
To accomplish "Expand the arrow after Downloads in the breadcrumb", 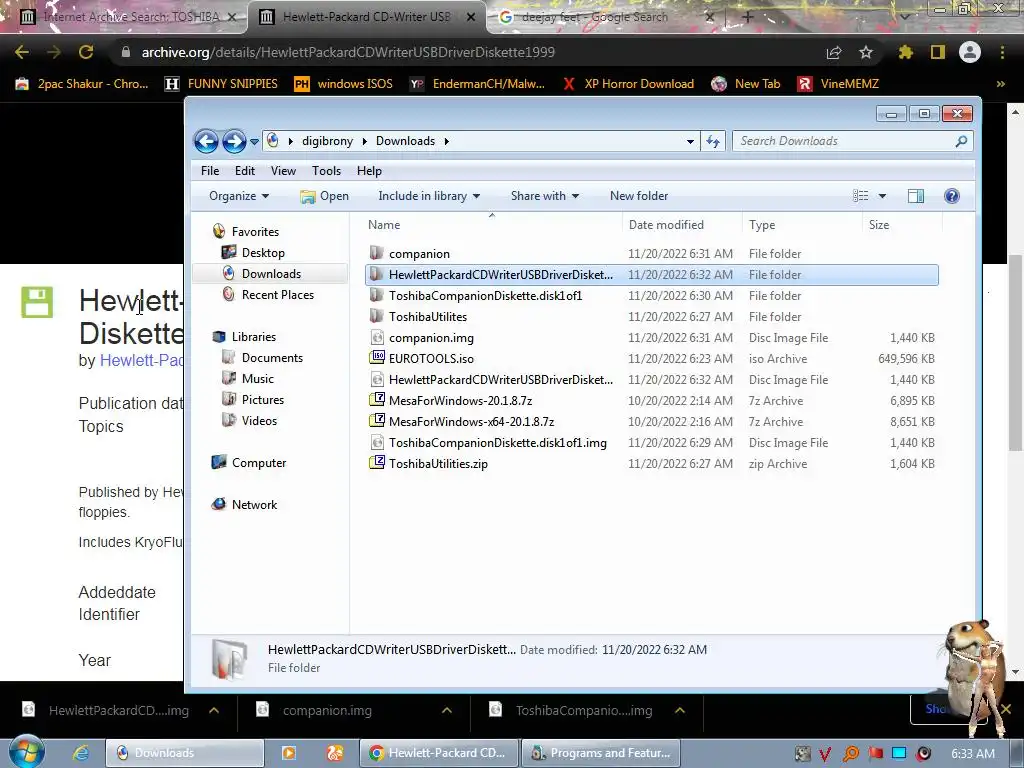I will point(447,141).
